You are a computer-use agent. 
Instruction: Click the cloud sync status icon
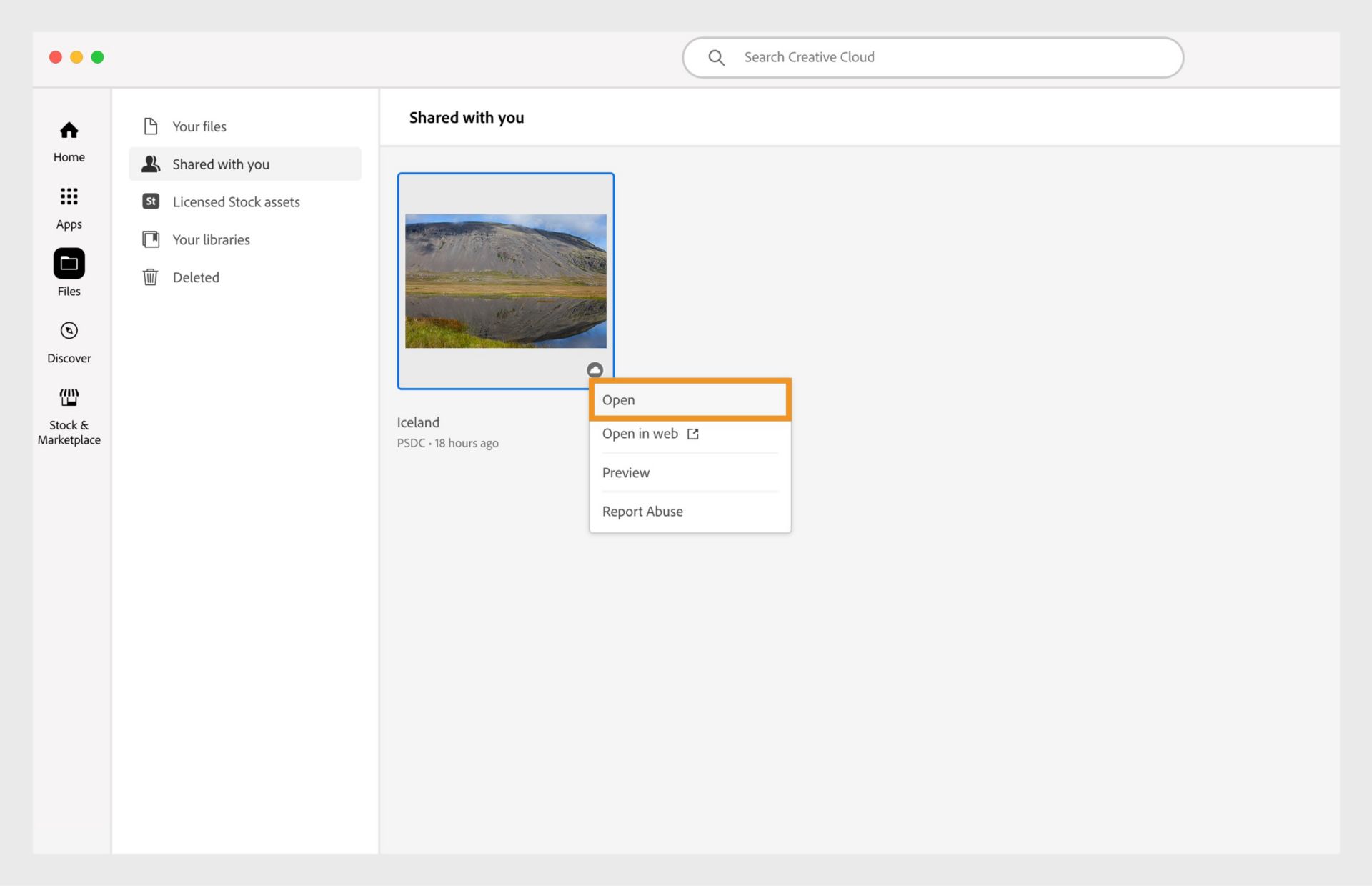click(593, 369)
